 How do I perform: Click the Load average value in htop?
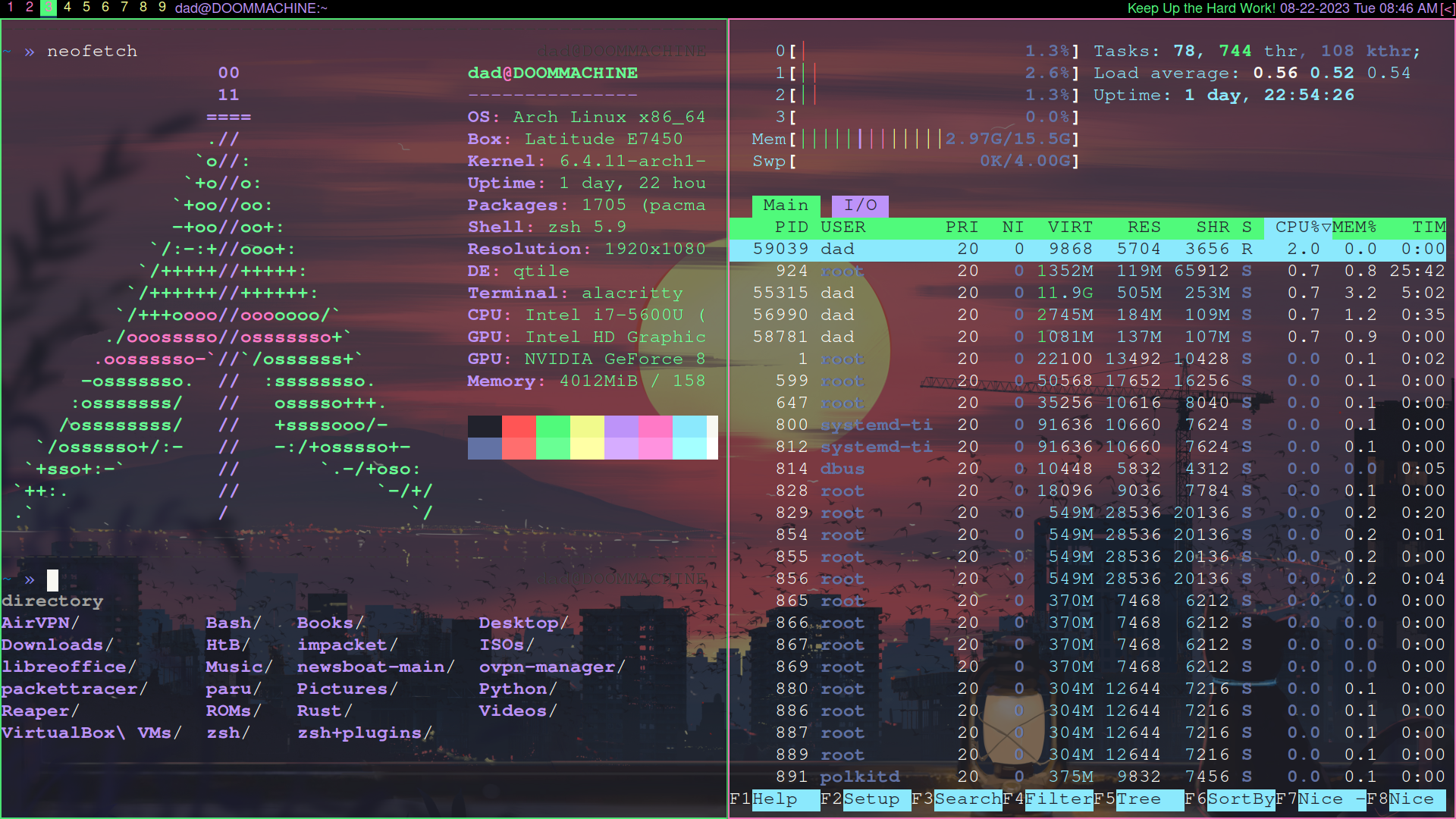[1332, 74]
